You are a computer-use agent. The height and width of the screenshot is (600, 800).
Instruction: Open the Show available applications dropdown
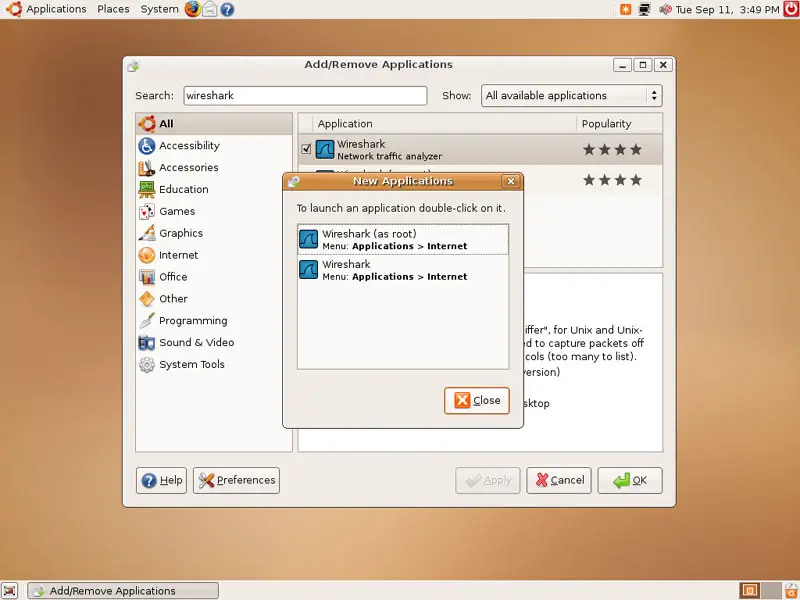click(571, 96)
